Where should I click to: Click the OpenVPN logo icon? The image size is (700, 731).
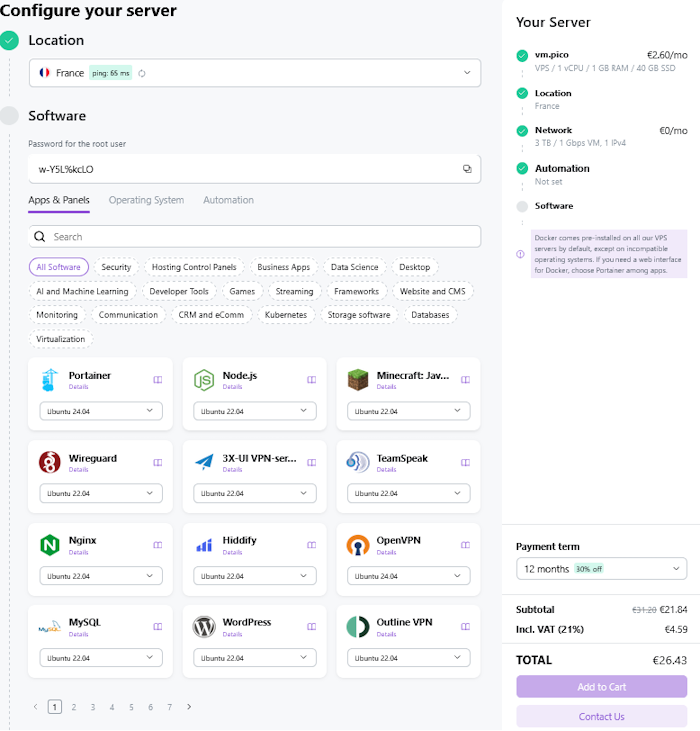click(358, 545)
